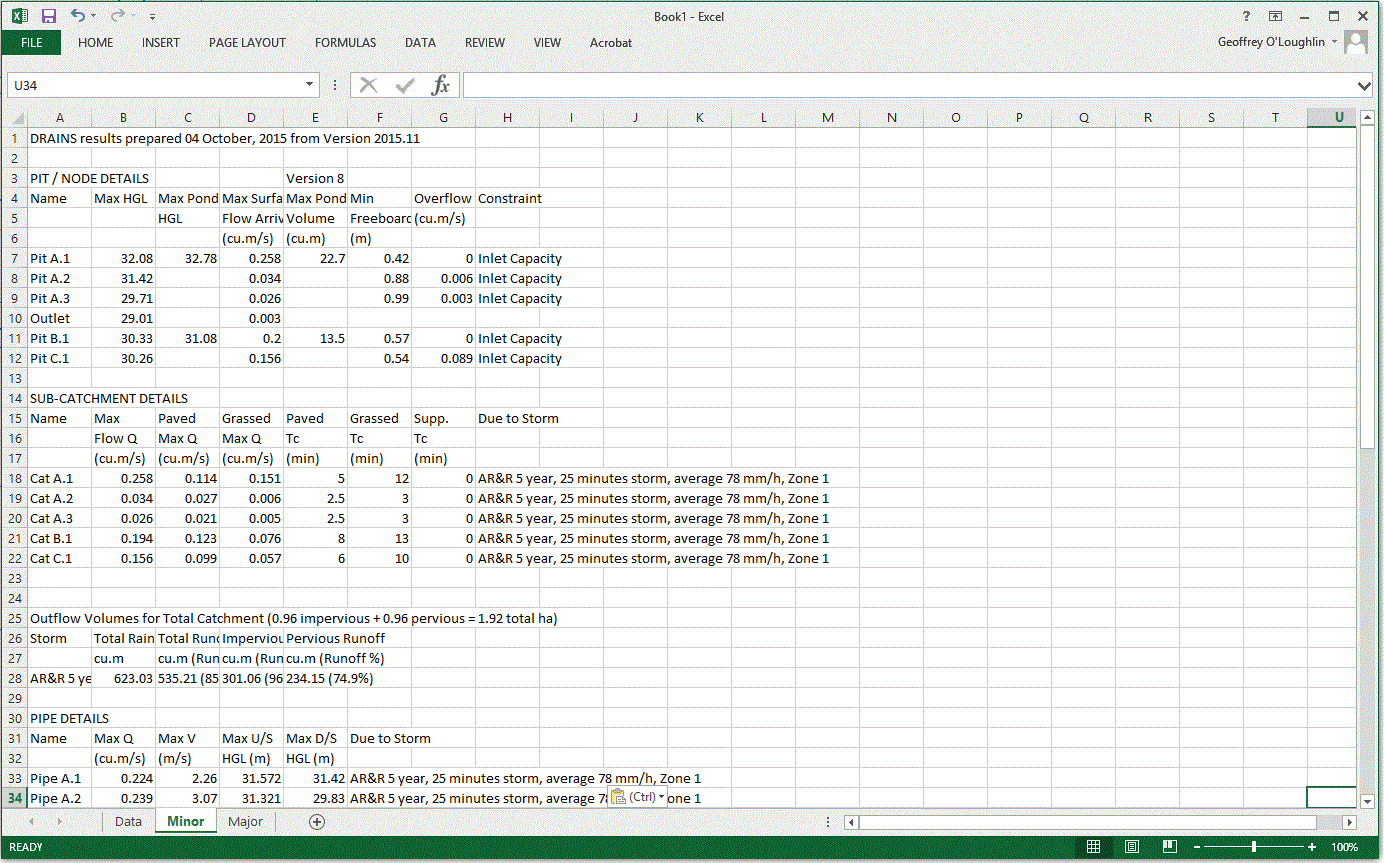Click cell 'PIT / NODE DETAILS'
Viewport: 1384px width, 863px height.
[92, 178]
